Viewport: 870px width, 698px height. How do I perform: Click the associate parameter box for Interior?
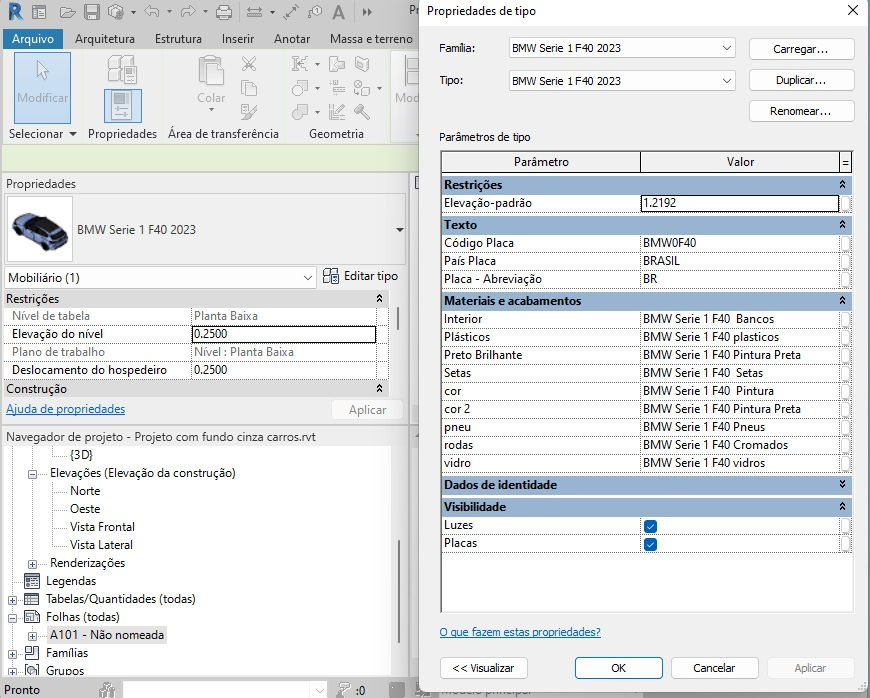(845, 319)
